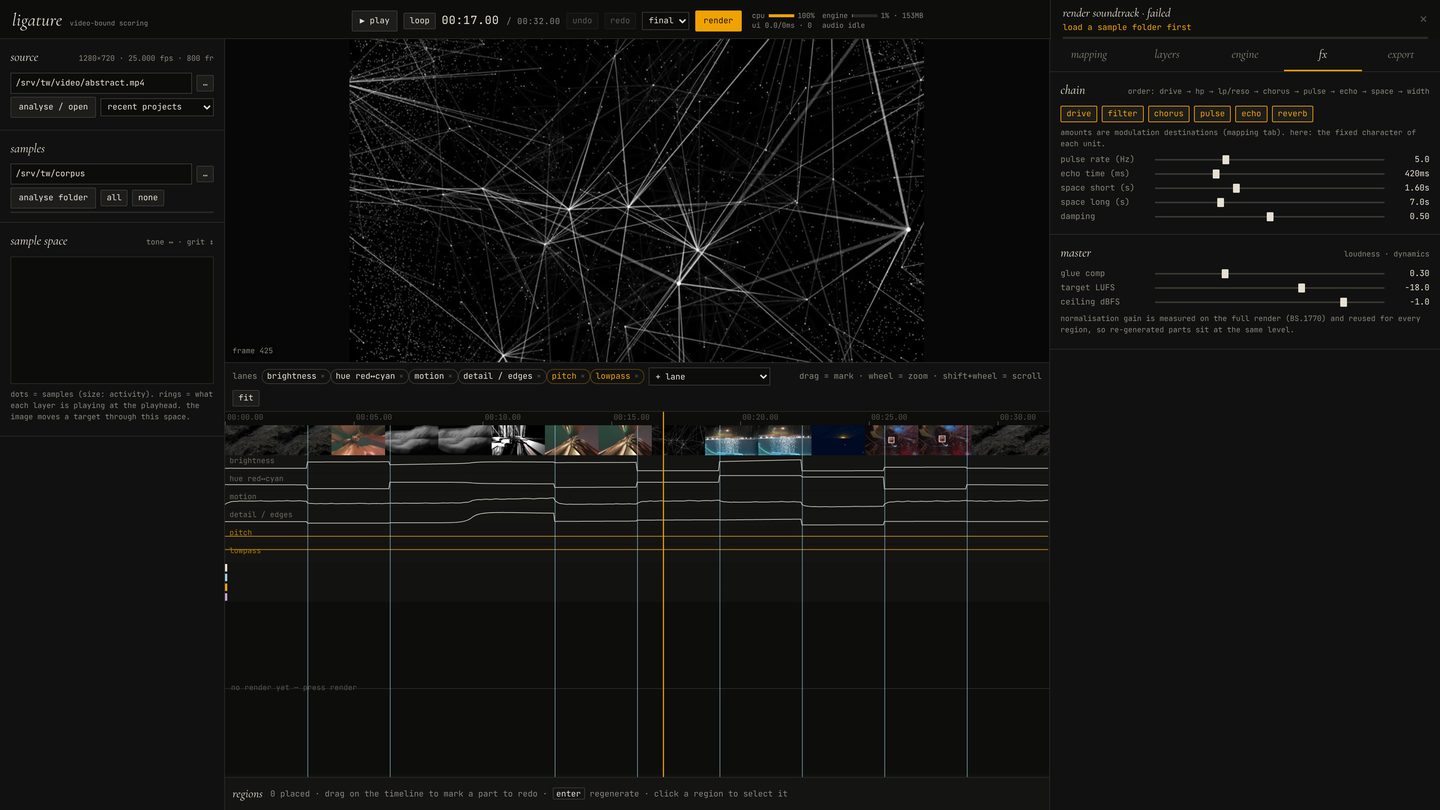Open the add lane dropdown
This screenshot has height=810, width=1440.
pos(709,377)
